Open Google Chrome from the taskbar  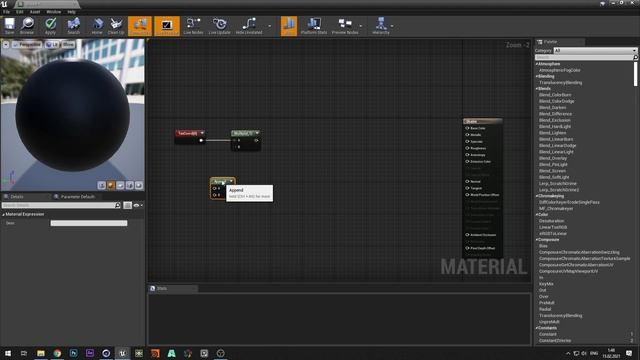(x=57, y=353)
